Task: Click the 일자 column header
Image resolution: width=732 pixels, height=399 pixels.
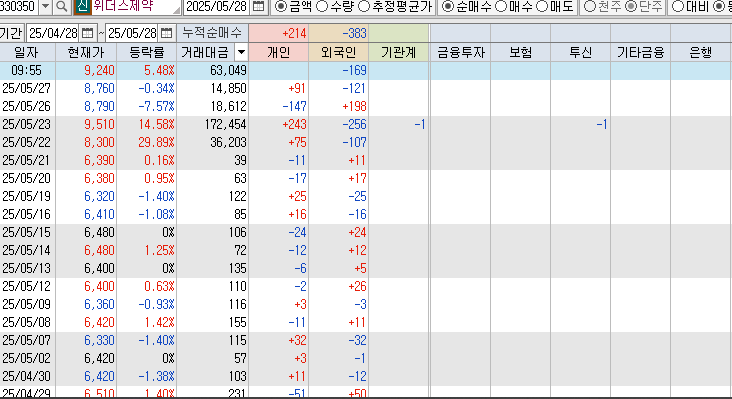Action: click(27, 52)
